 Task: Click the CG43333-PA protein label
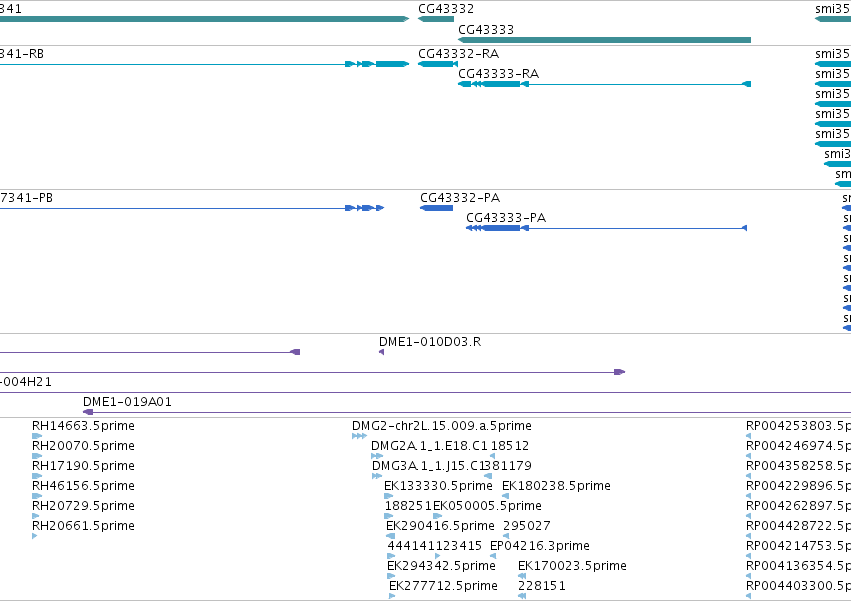(x=506, y=218)
